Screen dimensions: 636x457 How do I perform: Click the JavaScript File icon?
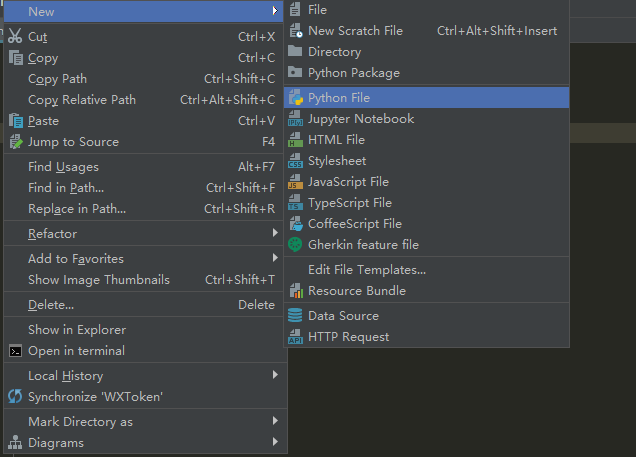(x=295, y=182)
